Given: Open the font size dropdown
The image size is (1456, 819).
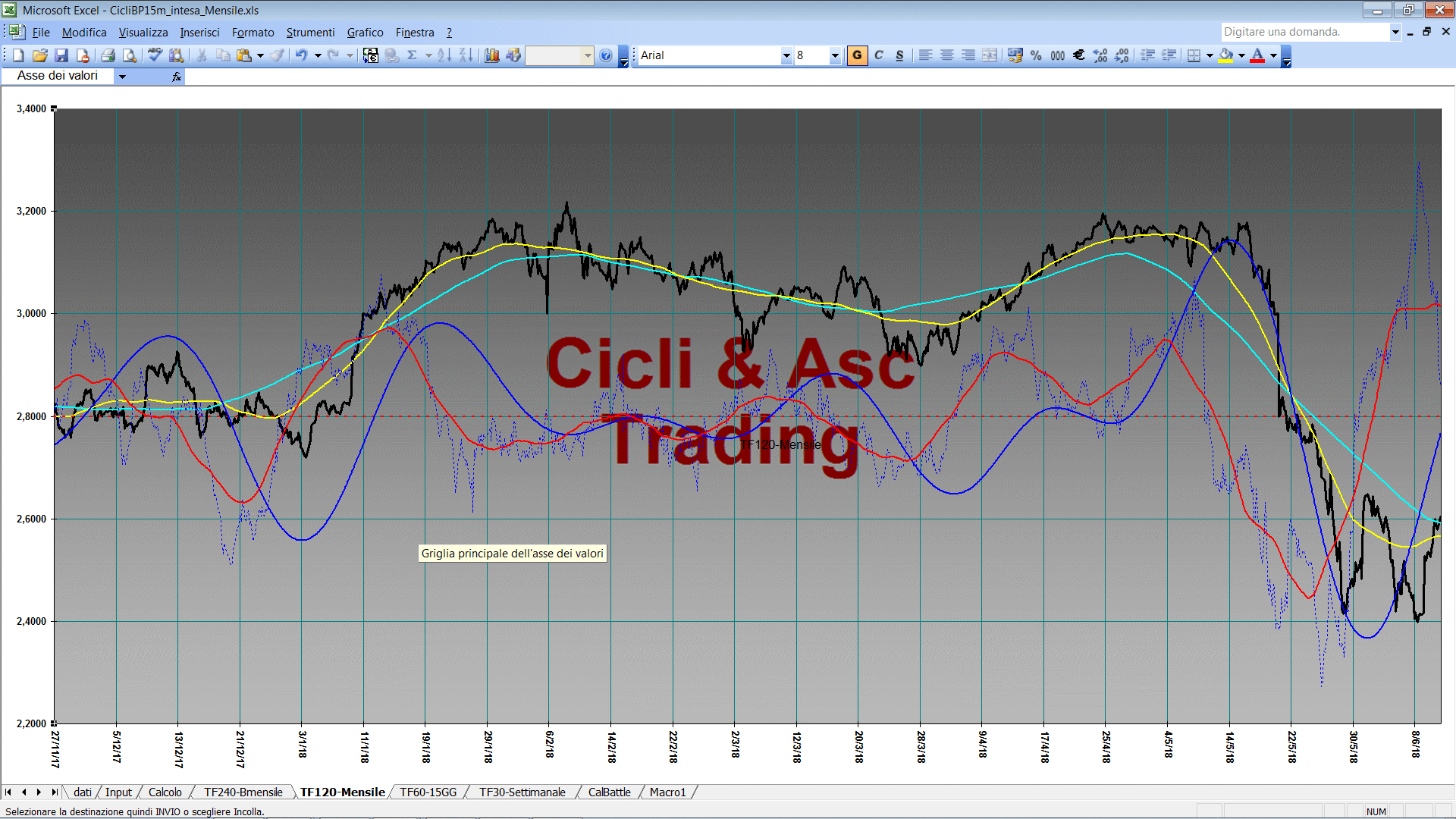Looking at the screenshot, I should pos(835,55).
